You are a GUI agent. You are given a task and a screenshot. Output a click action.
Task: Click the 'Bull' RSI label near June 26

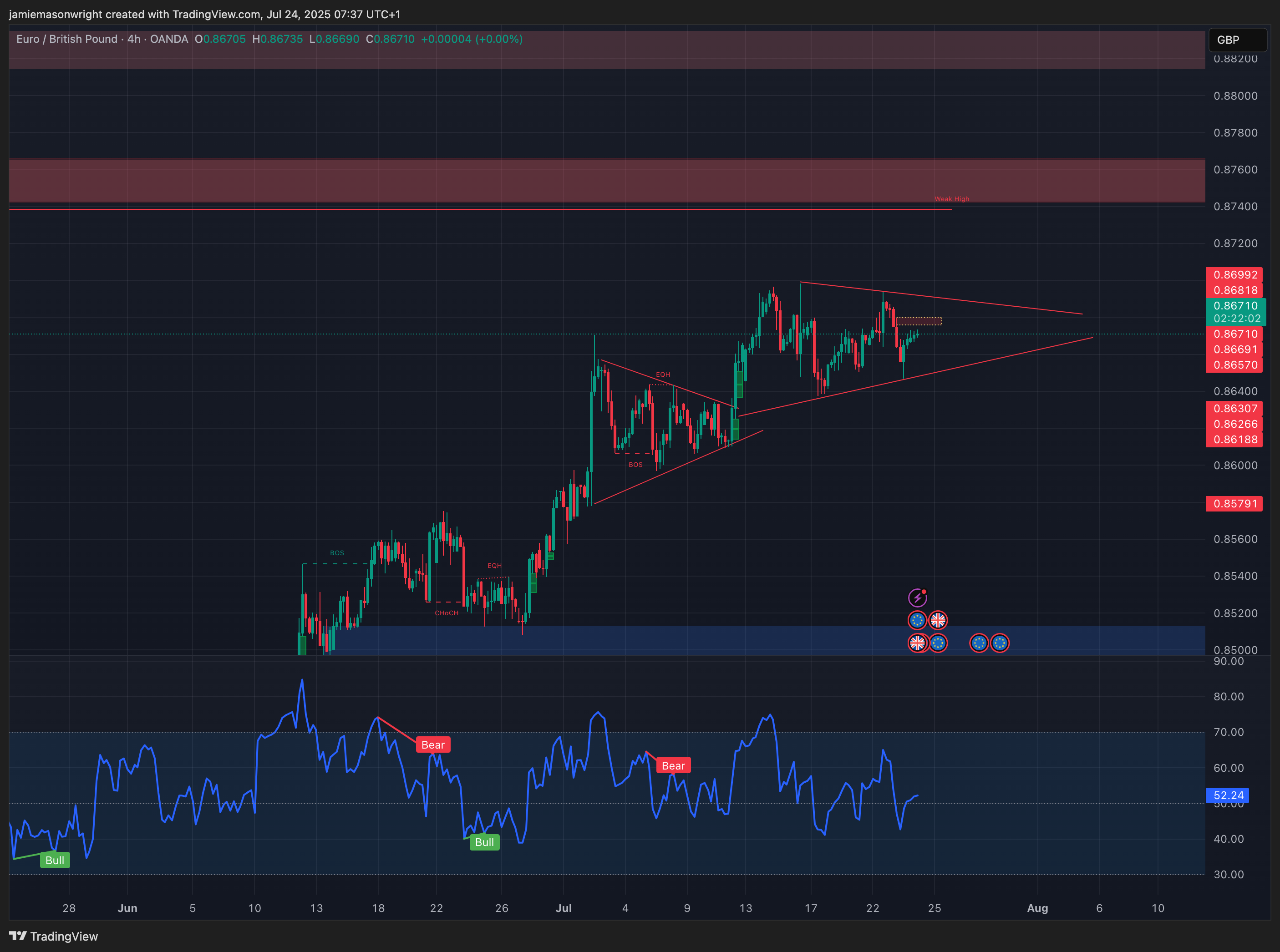click(x=484, y=842)
